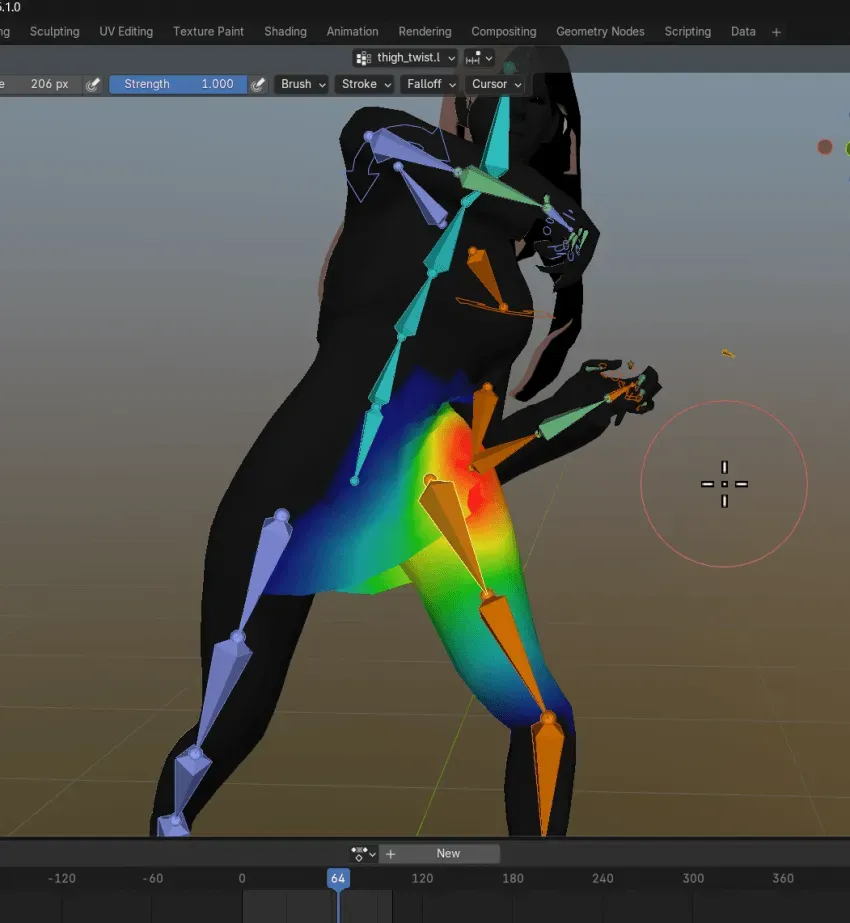
Task: Switch to the Sculpting workspace tab
Action: [x=55, y=32]
